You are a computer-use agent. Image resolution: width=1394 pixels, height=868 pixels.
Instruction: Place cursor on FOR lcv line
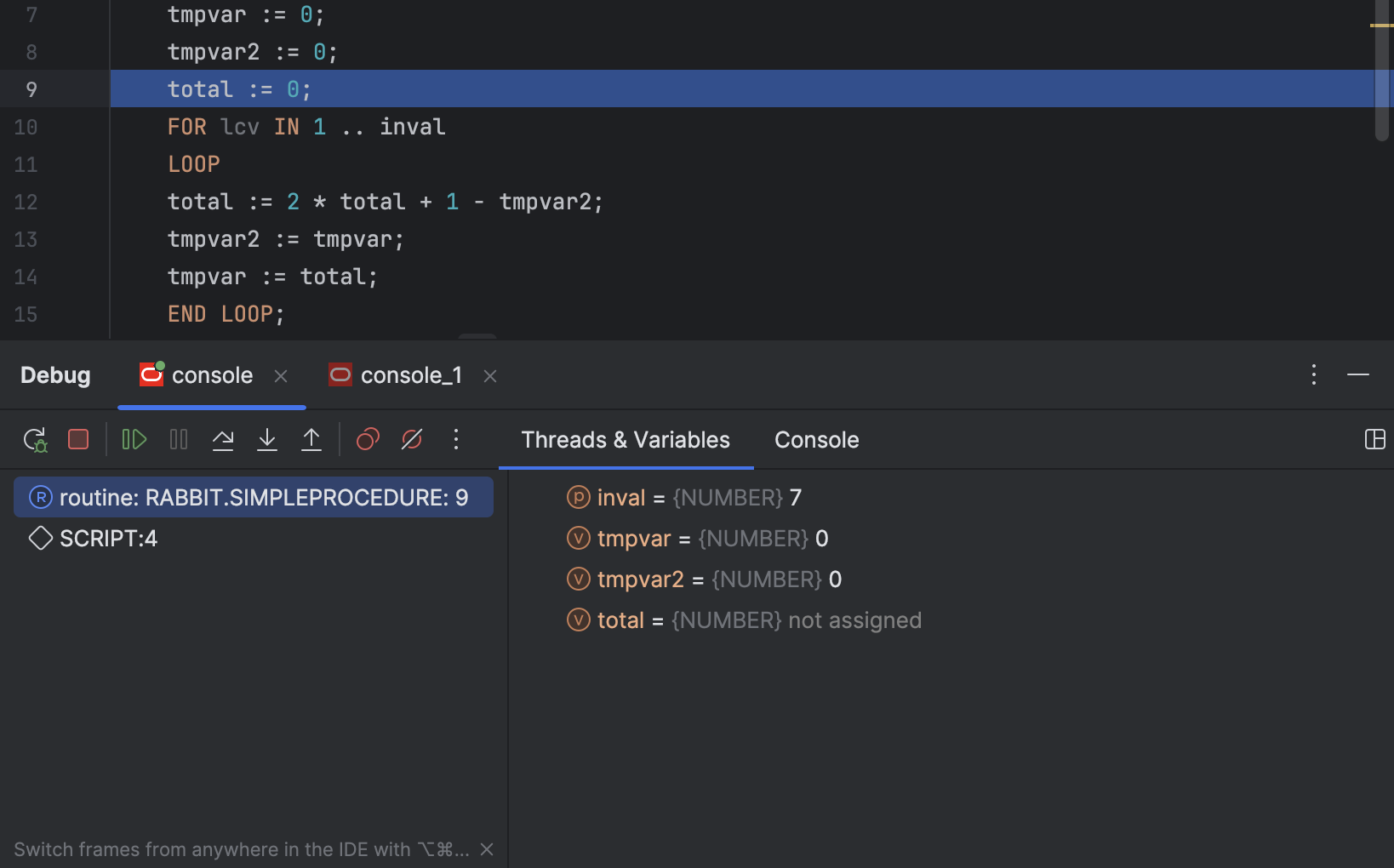point(306,127)
